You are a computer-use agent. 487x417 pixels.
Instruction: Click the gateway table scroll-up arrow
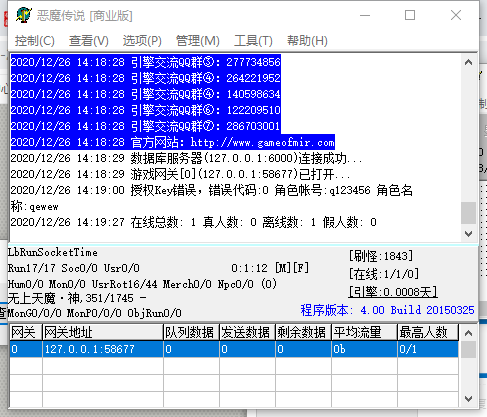(468, 333)
